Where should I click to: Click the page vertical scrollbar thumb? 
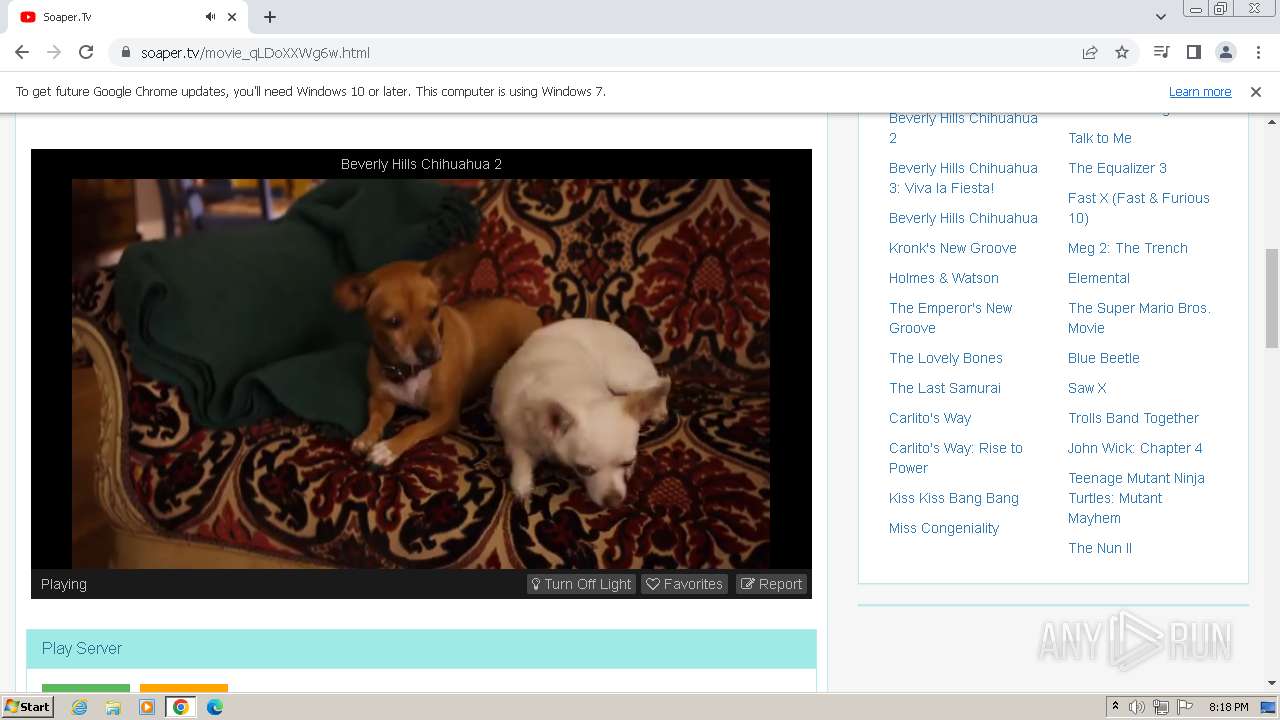pos(1272,298)
